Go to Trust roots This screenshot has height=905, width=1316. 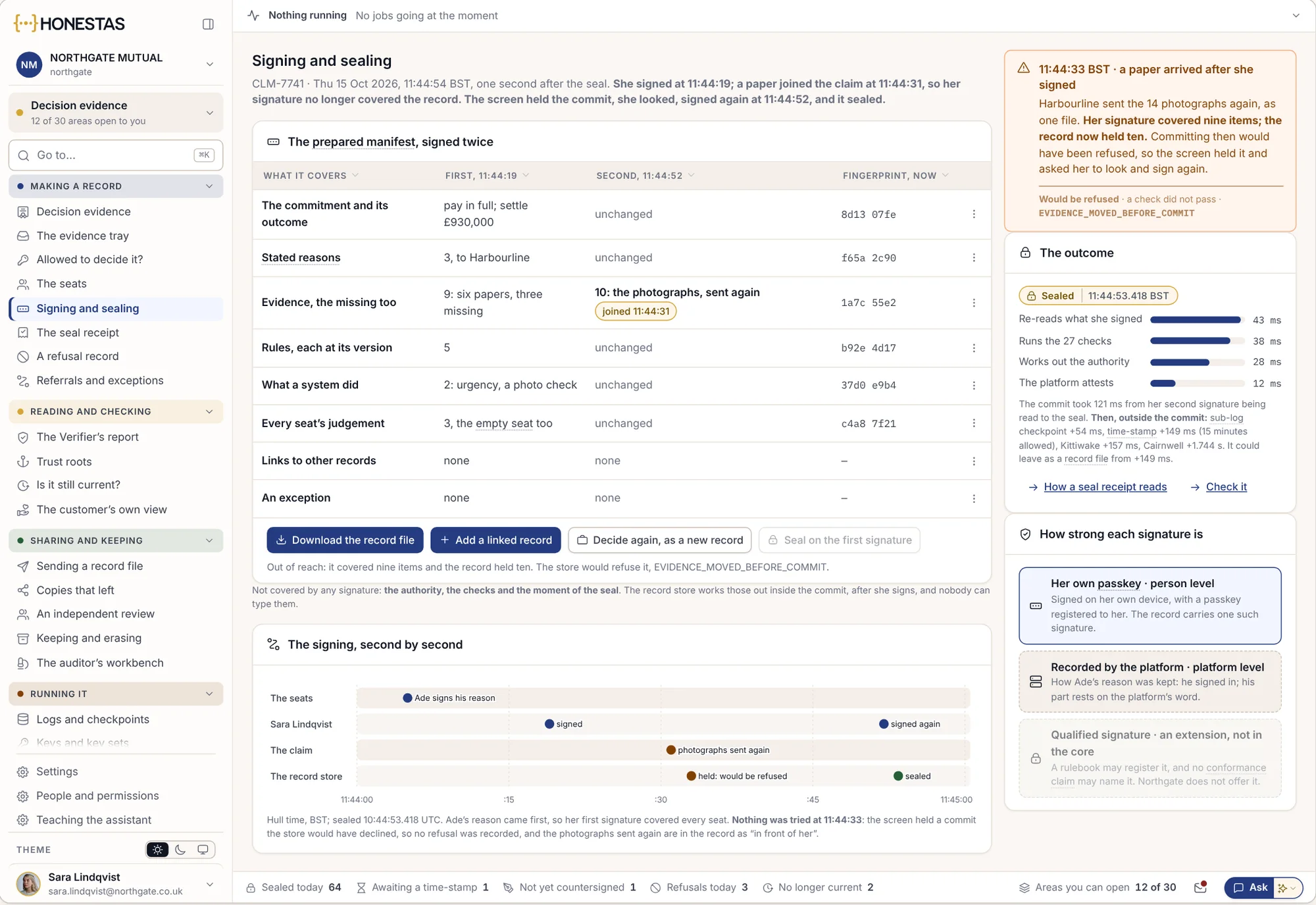point(116,461)
